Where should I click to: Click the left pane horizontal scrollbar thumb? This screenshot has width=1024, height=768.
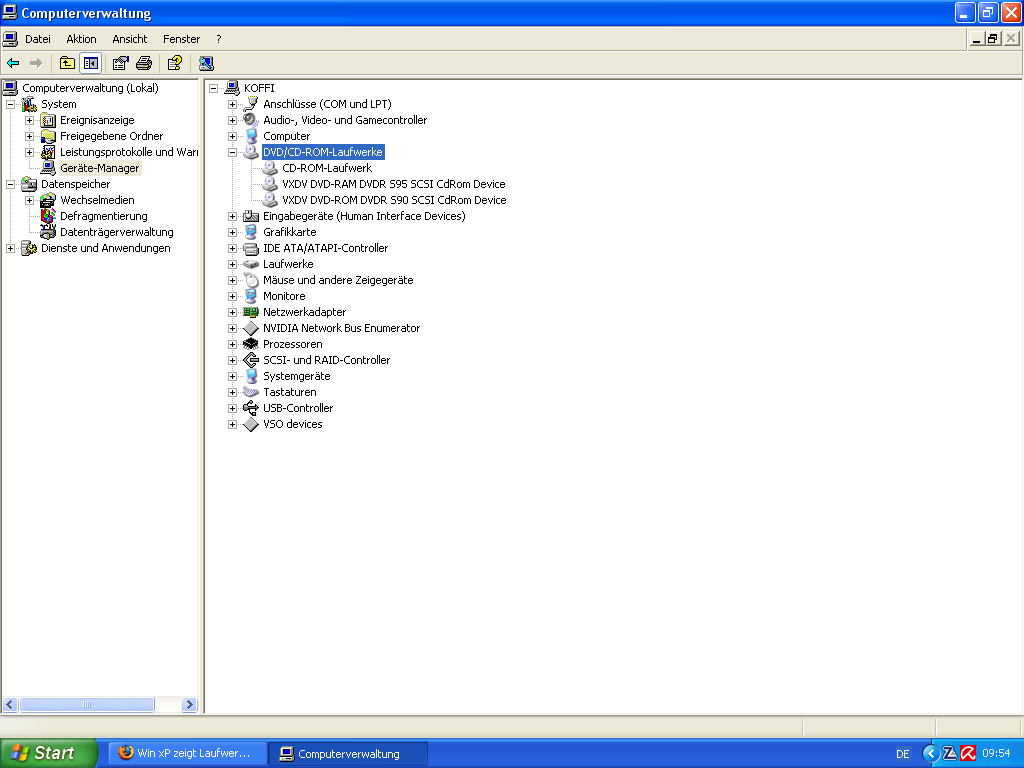[87, 704]
